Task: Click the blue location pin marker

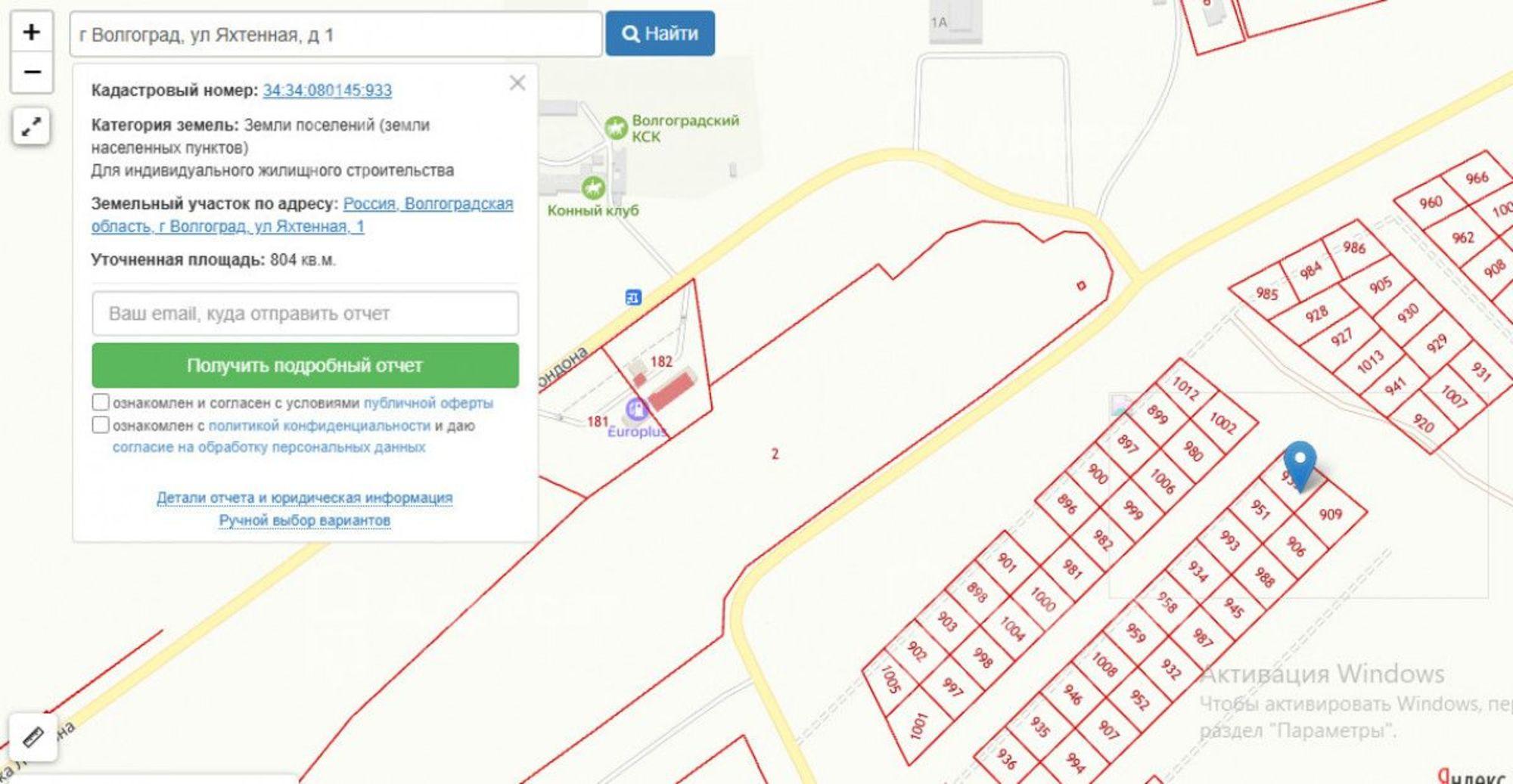Action: (x=1300, y=466)
